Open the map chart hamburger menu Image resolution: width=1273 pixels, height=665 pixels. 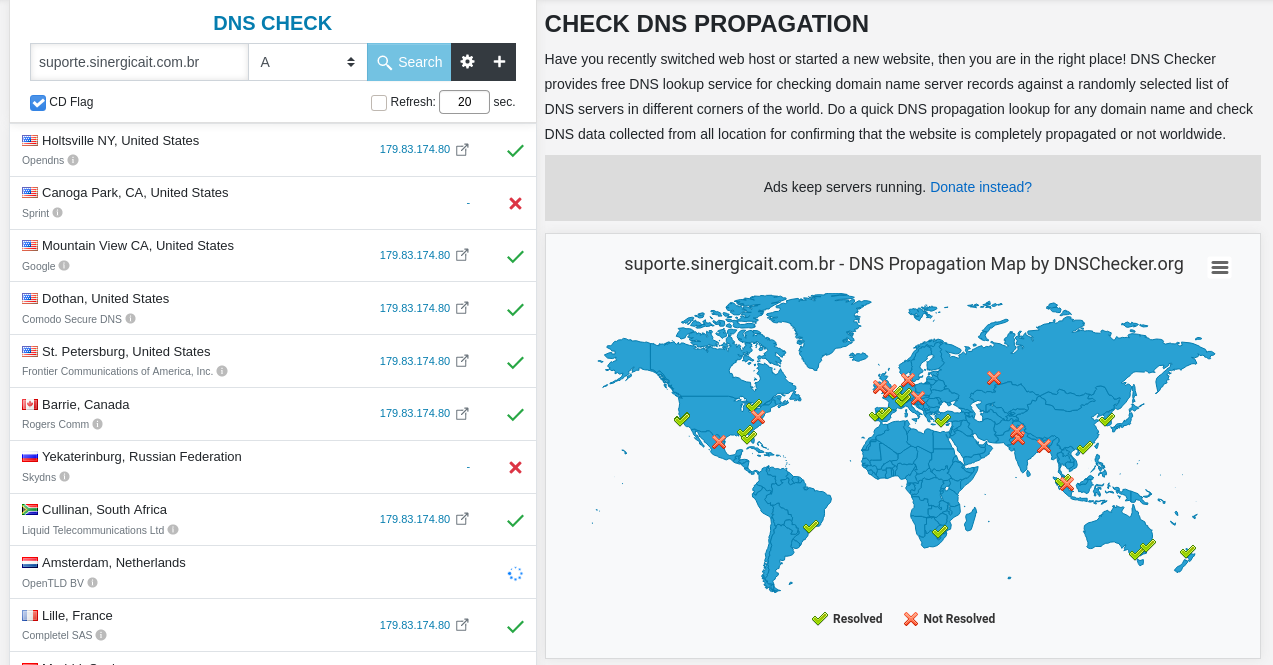[1219, 267]
